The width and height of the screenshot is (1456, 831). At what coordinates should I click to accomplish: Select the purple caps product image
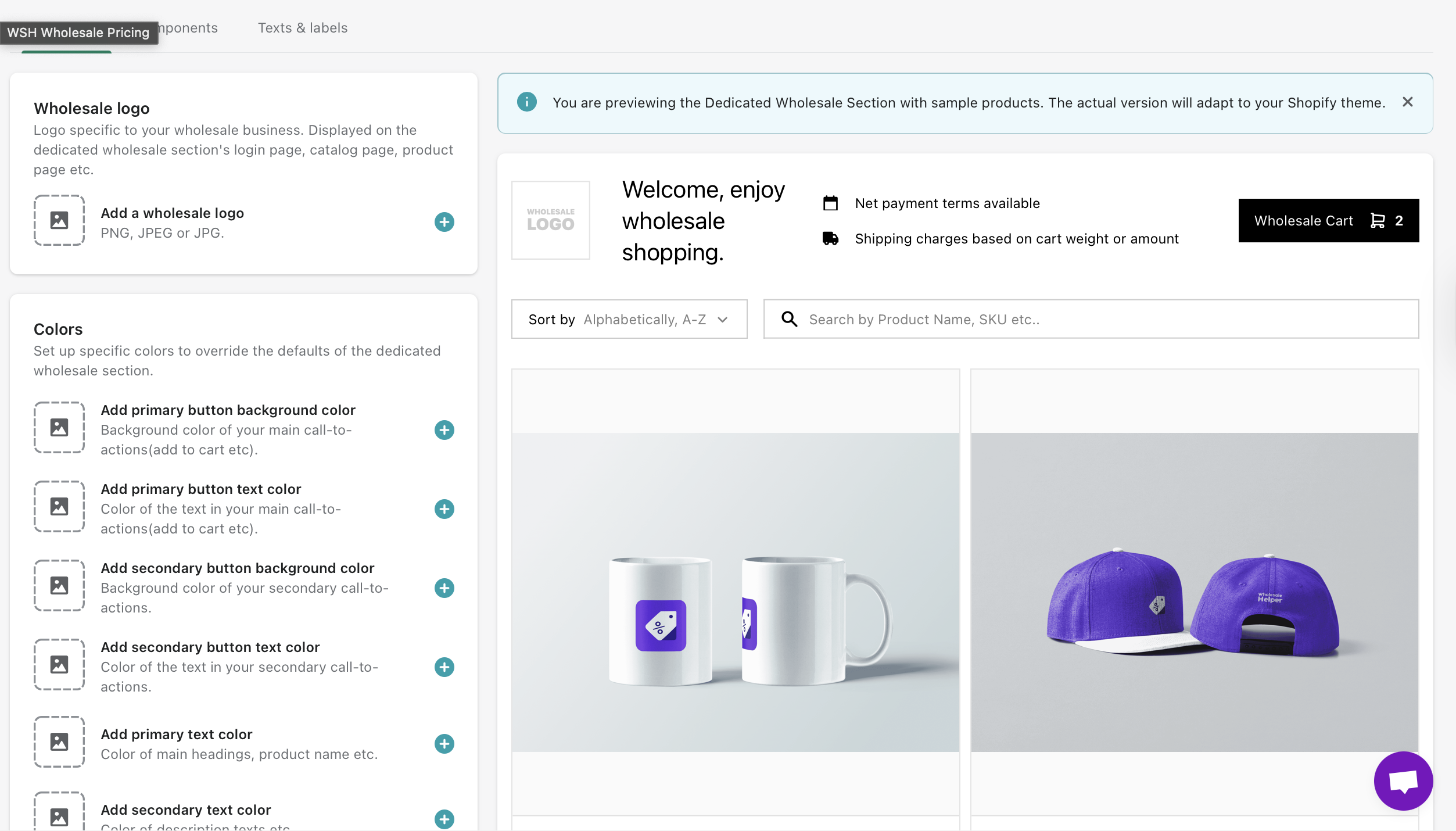1194,592
